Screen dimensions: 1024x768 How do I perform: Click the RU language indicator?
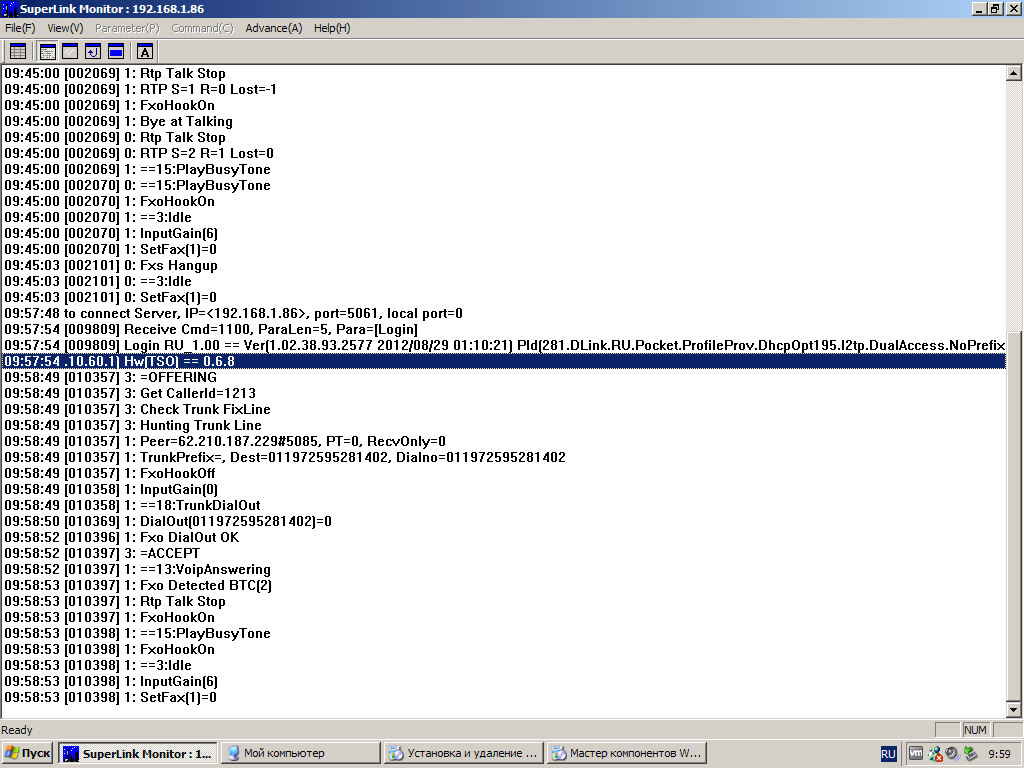click(x=888, y=754)
